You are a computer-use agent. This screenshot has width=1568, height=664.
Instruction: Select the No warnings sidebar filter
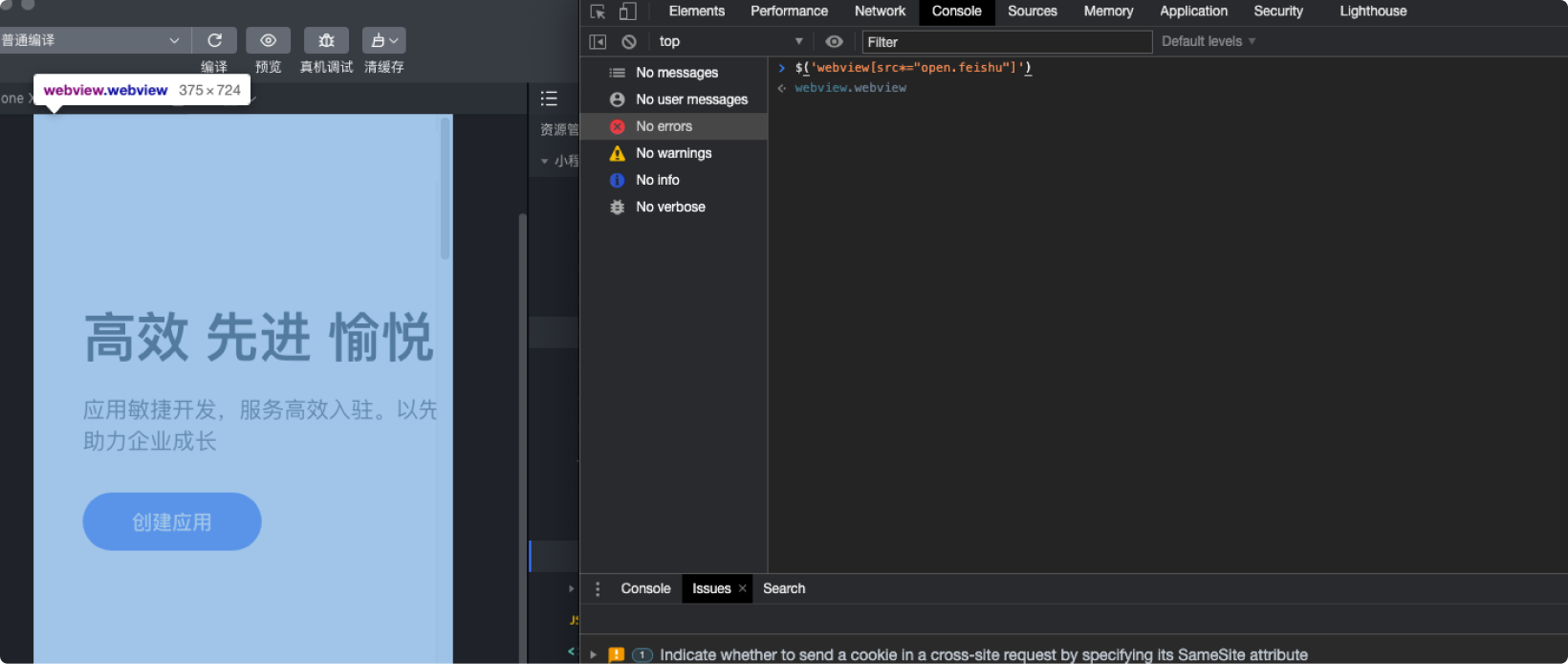[673, 153]
